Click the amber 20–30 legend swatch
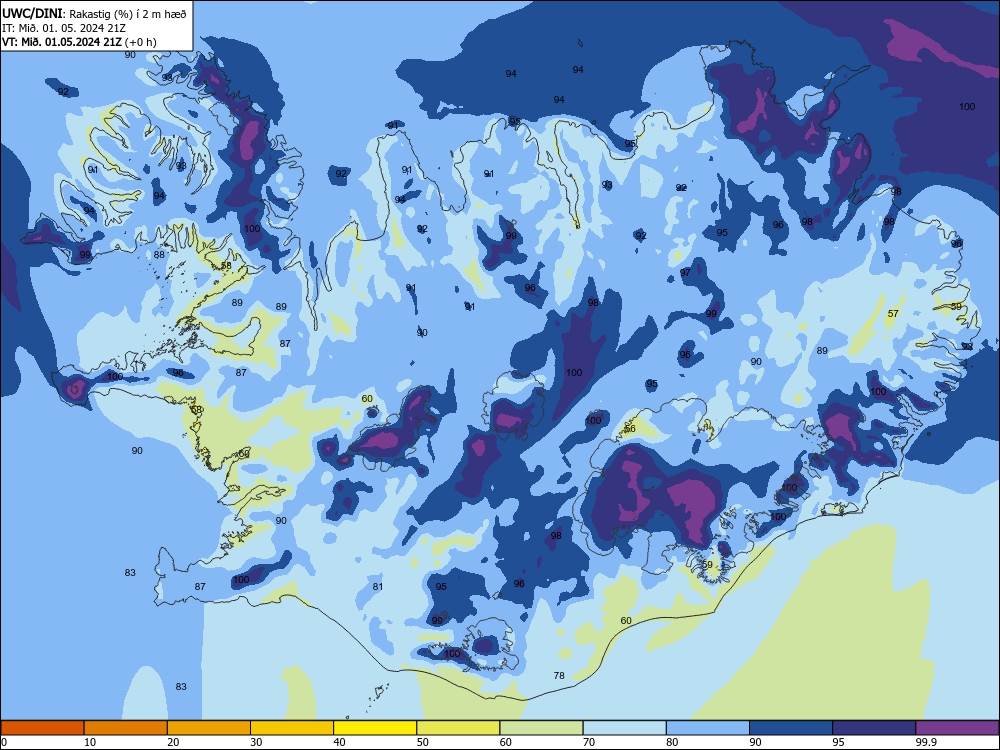The height and width of the screenshot is (750, 1000). 209,728
